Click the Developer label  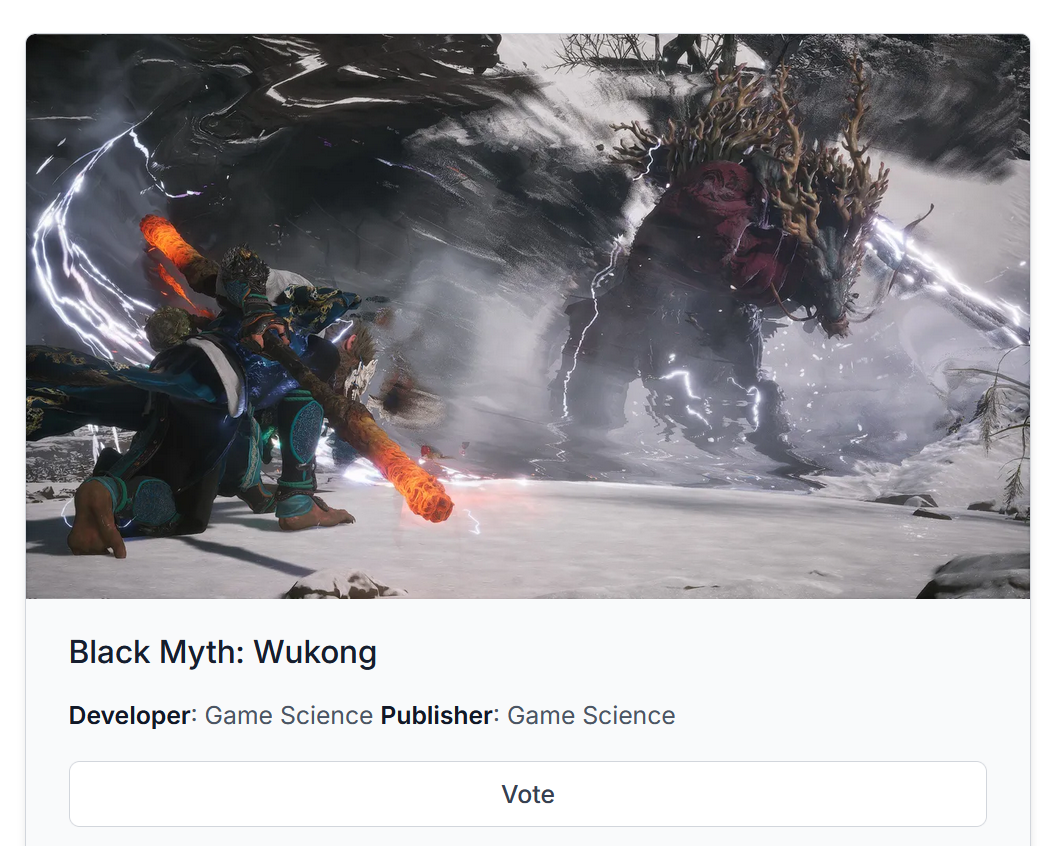(x=130, y=716)
